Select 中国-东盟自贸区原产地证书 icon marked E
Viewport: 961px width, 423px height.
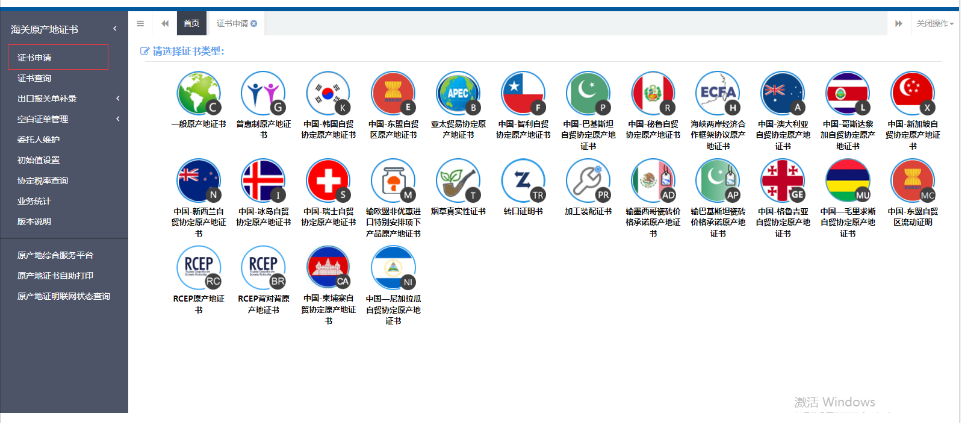[x=393, y=93]
